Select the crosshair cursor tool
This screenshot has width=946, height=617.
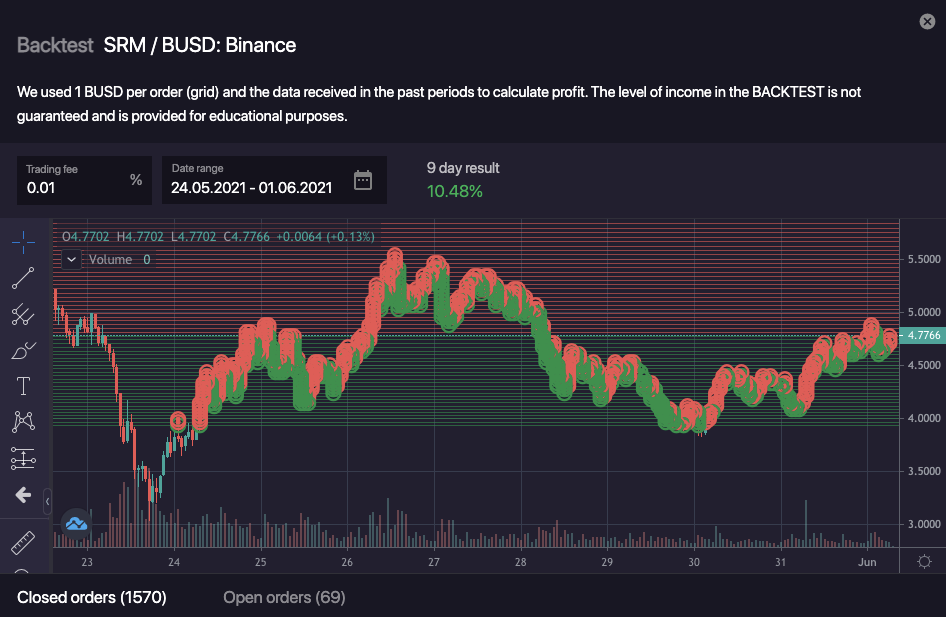(x=23, y=241)
